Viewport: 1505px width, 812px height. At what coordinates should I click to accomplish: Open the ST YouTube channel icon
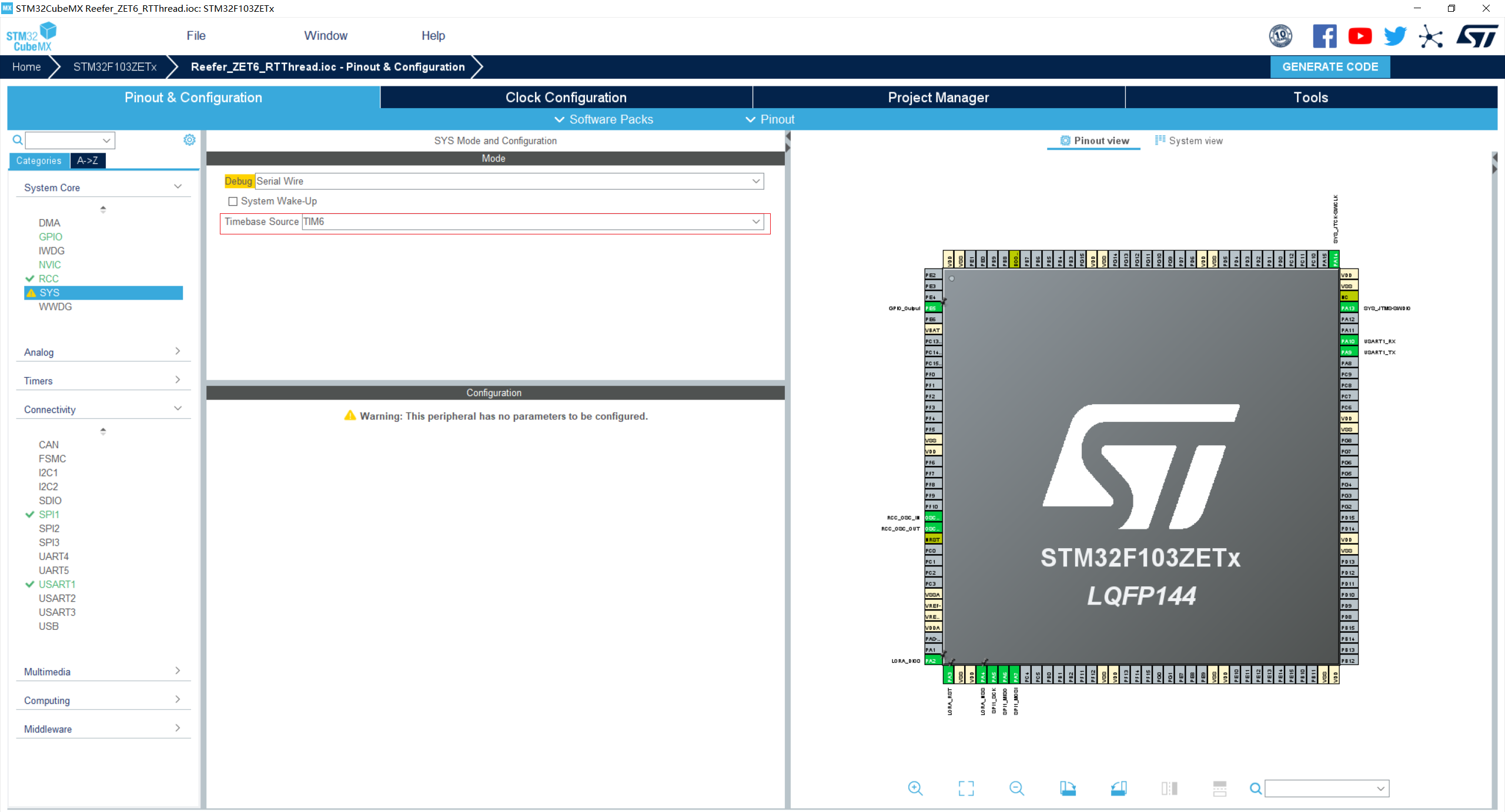pyautogui.click(x=1360, y=36)
